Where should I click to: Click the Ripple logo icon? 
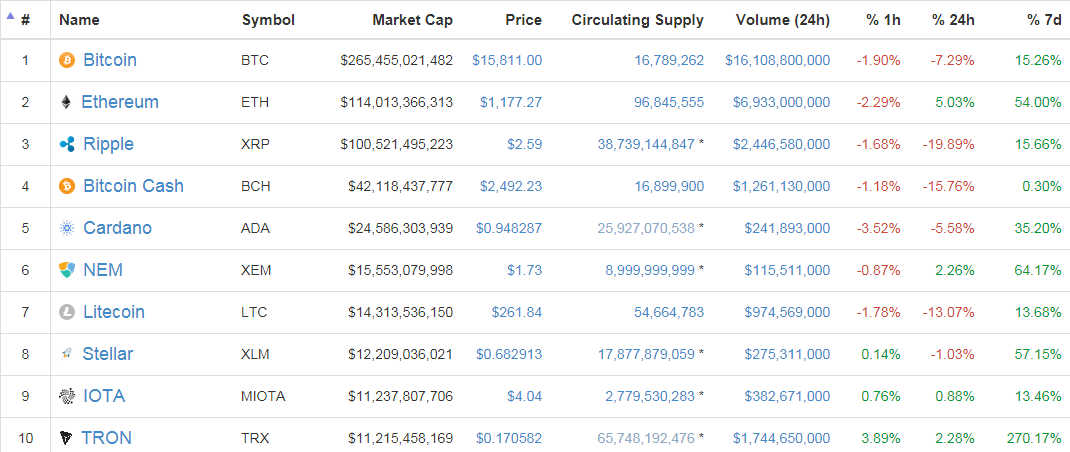pyautogui.click(x=67, y=144)
